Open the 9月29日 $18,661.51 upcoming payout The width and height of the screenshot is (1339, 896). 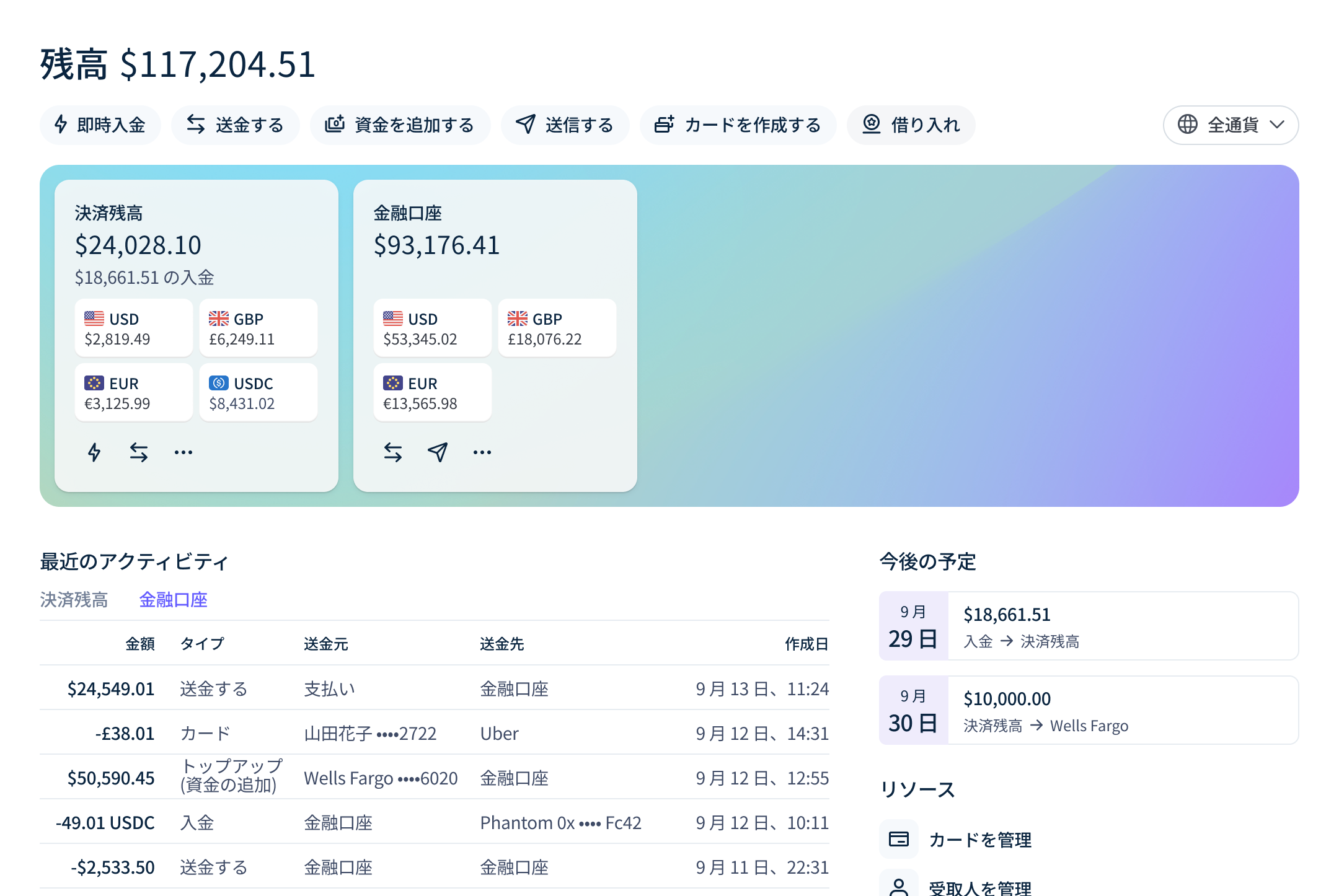click(1089, 626)
